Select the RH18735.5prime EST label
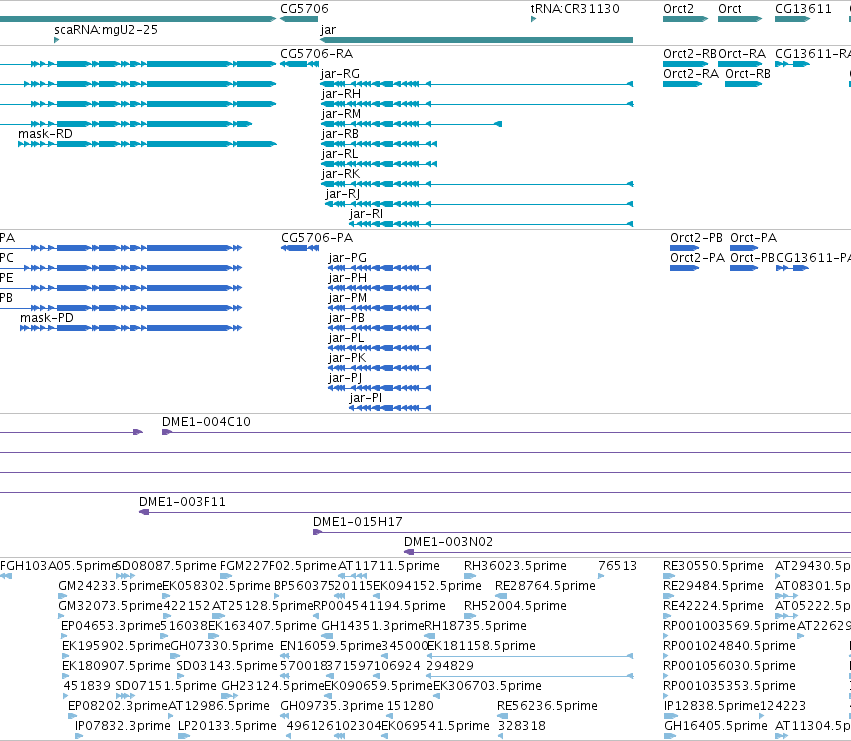Screen dimensions: 851x741 click(x=475, y=626)
